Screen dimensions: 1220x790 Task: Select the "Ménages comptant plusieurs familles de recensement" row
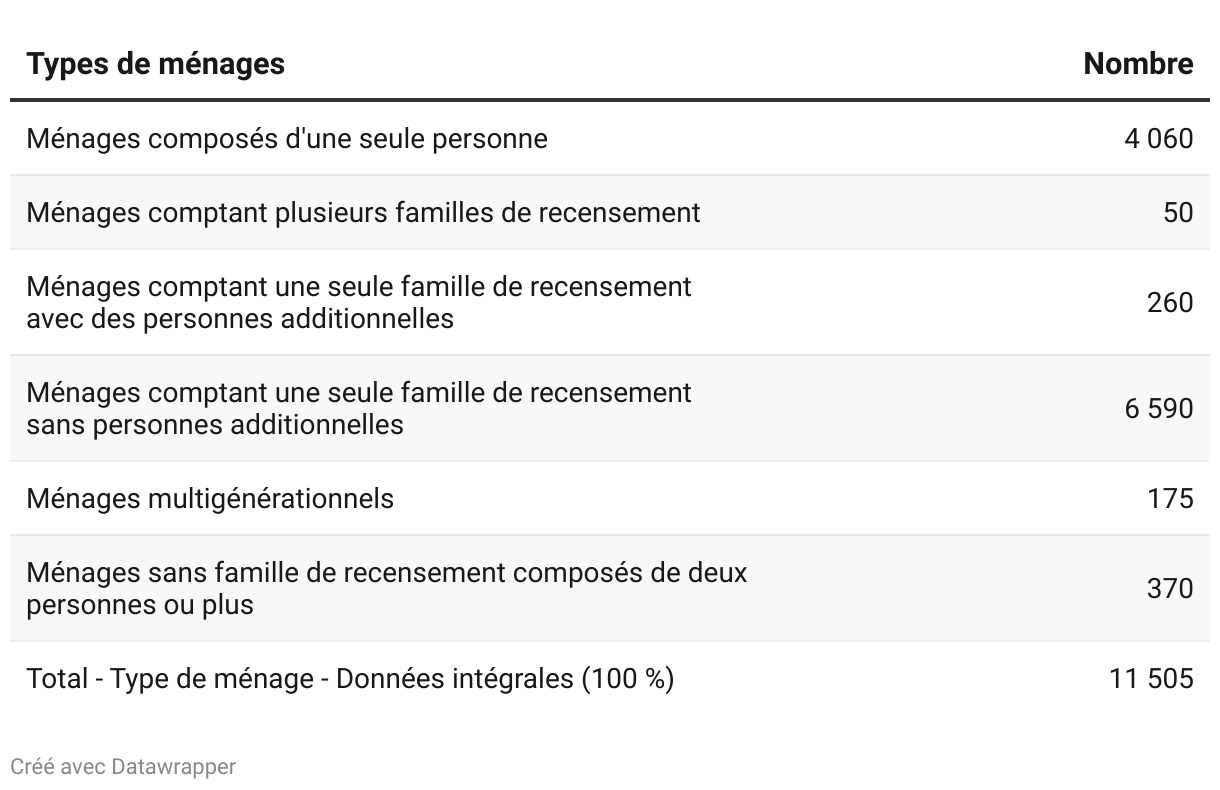[x=363, y=212]
